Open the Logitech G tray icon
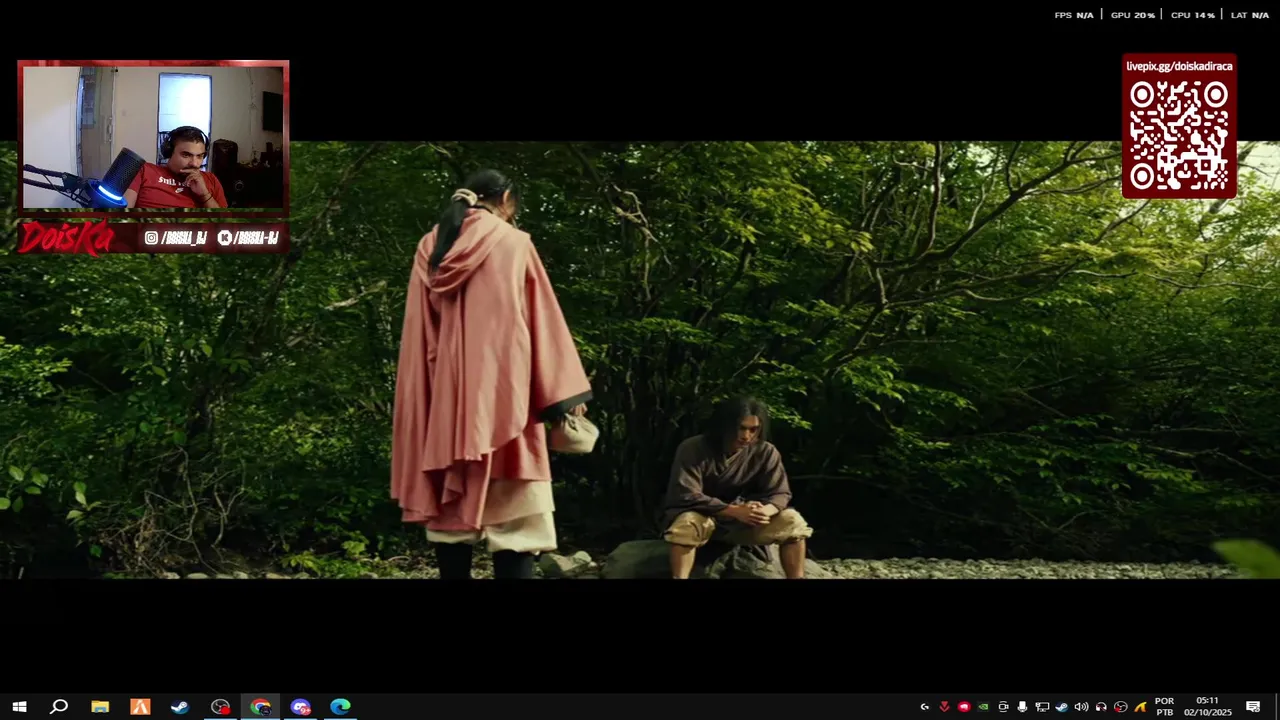This screenshot has width=1280, height=720. point(925,707)
